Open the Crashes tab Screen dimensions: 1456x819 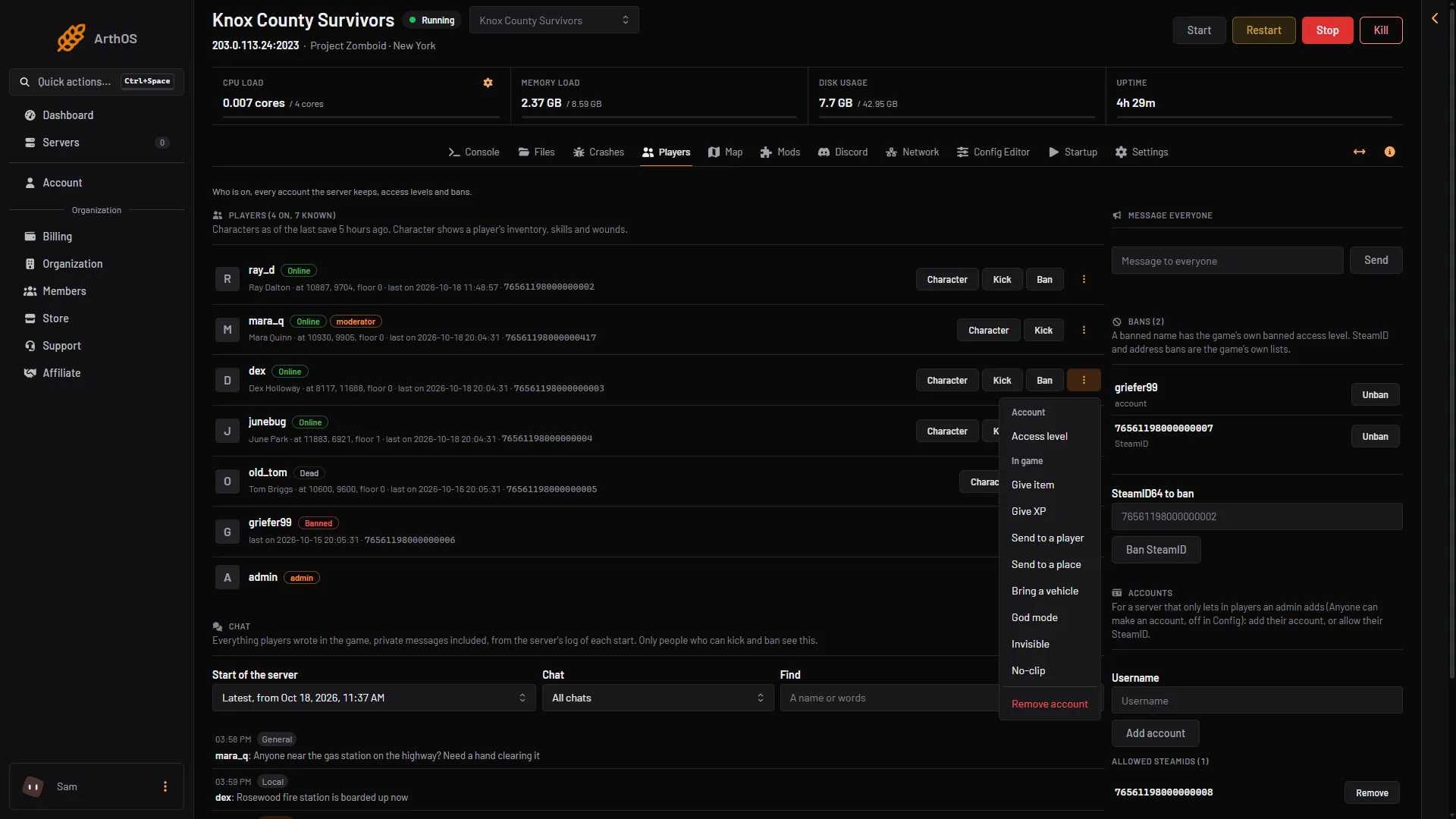(598, 152)
